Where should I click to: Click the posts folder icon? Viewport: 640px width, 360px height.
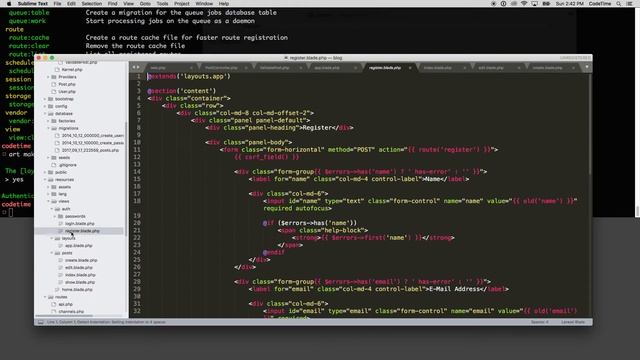(x=57, y=253)
